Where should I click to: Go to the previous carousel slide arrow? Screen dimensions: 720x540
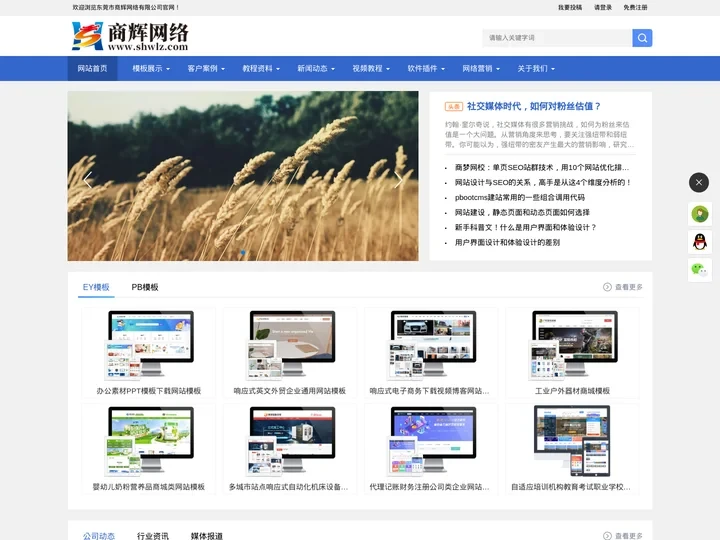pyautogui.click(x=88, y=180)
